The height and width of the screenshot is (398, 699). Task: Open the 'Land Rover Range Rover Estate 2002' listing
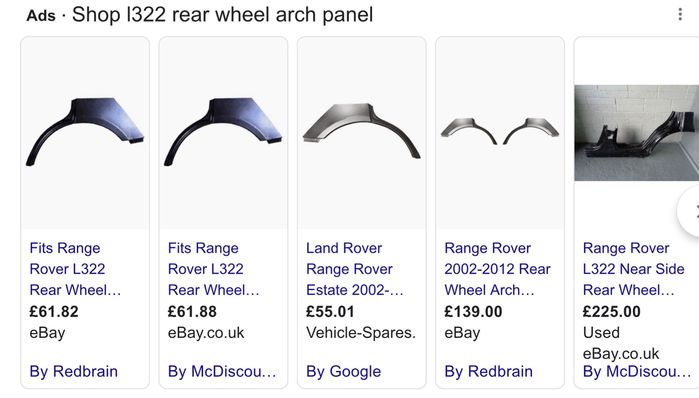coord(354,269)
